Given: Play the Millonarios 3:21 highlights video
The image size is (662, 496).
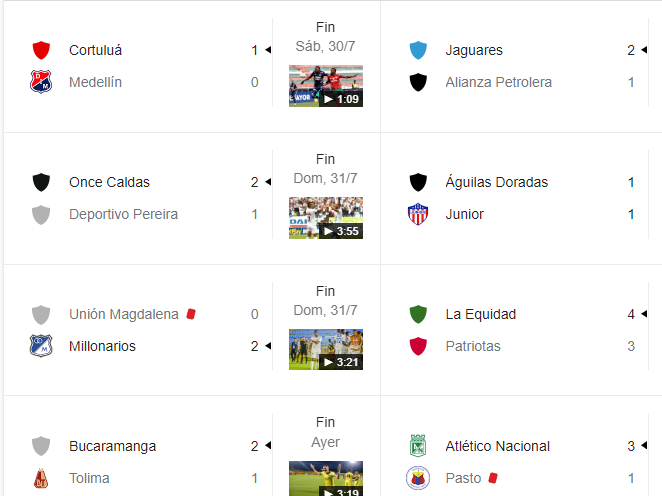Looking at the screenshot, I should click(326, 350).
